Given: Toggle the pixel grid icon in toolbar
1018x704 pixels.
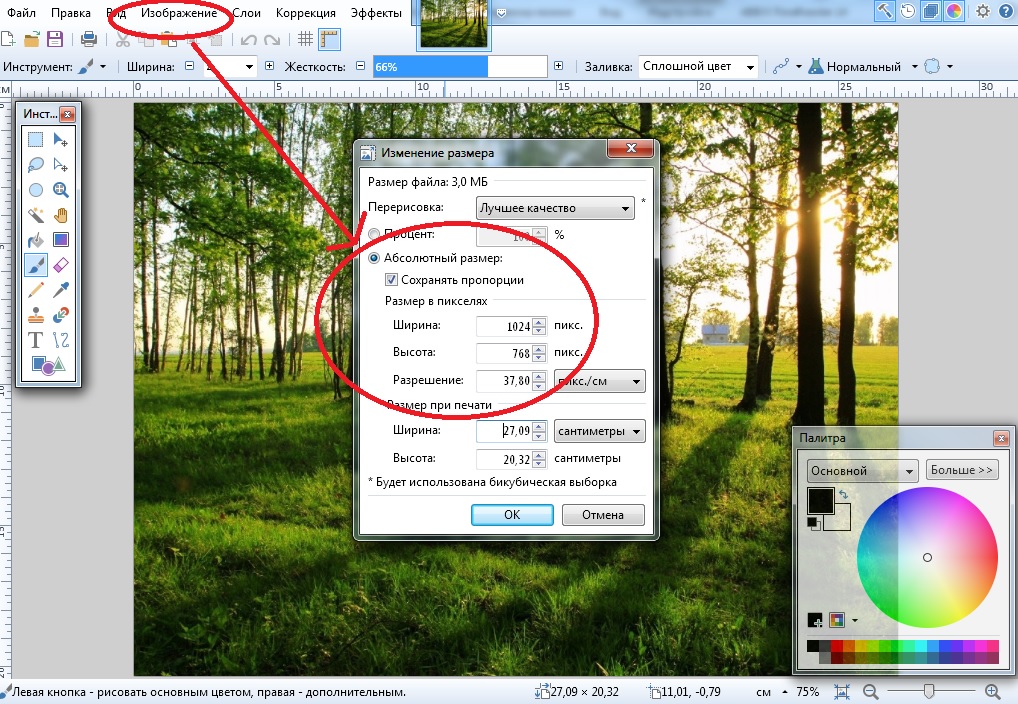Looking at the screenshot, I should tap(307, 39).
